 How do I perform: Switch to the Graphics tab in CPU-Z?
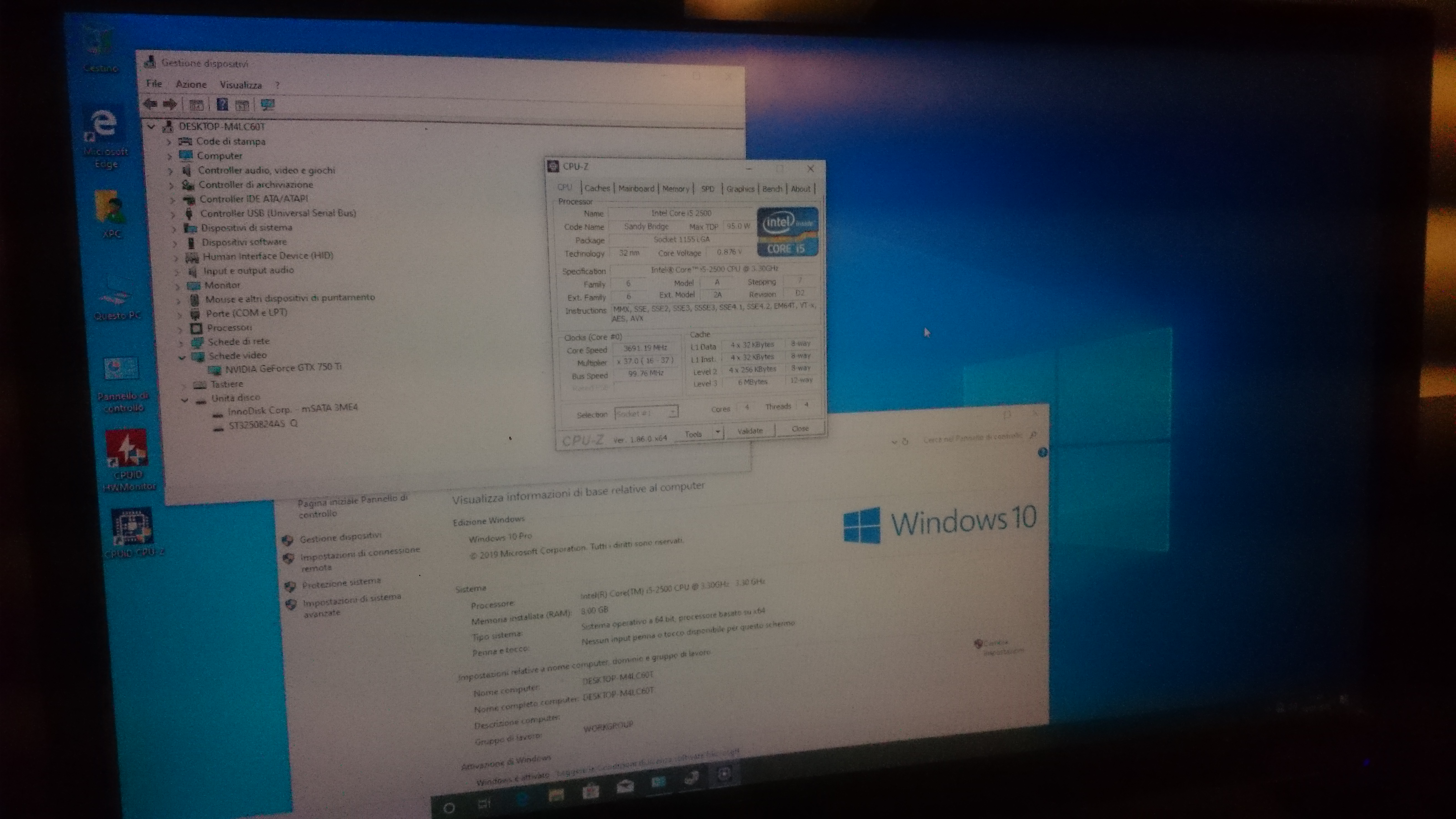click(740, 189)
